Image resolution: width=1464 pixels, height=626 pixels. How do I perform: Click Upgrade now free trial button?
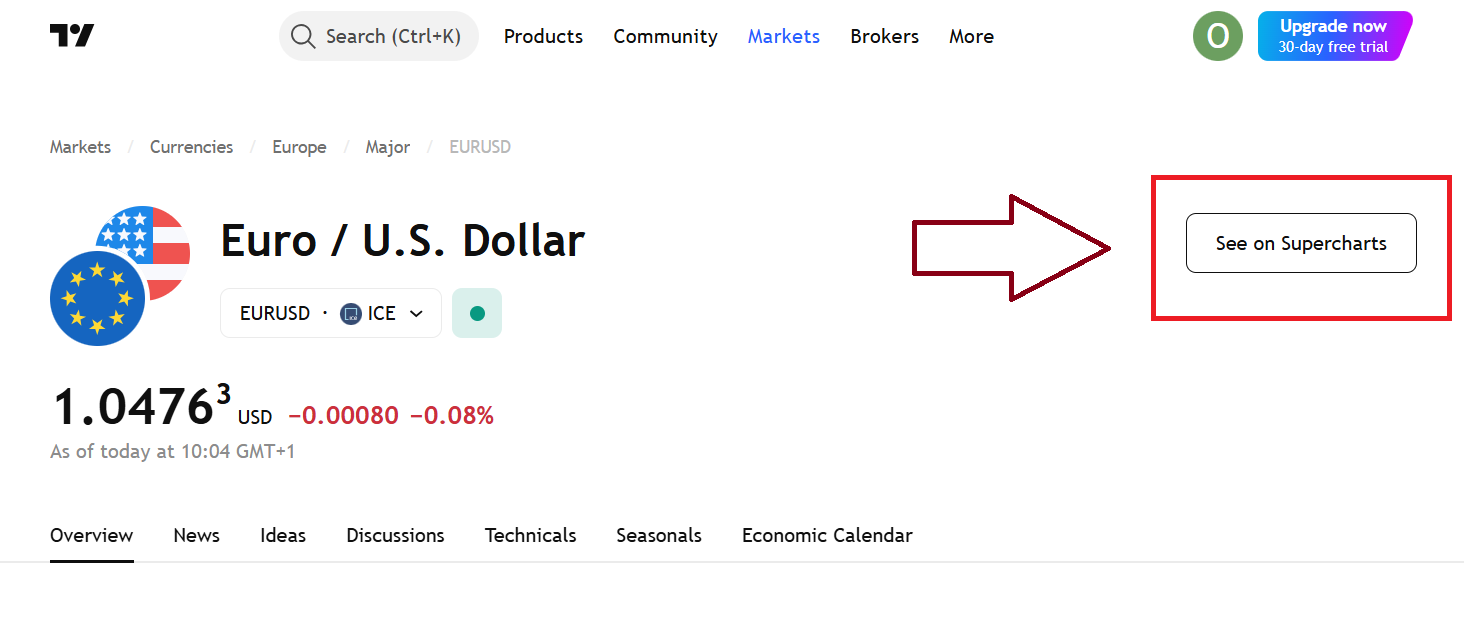pos(1333,36)
